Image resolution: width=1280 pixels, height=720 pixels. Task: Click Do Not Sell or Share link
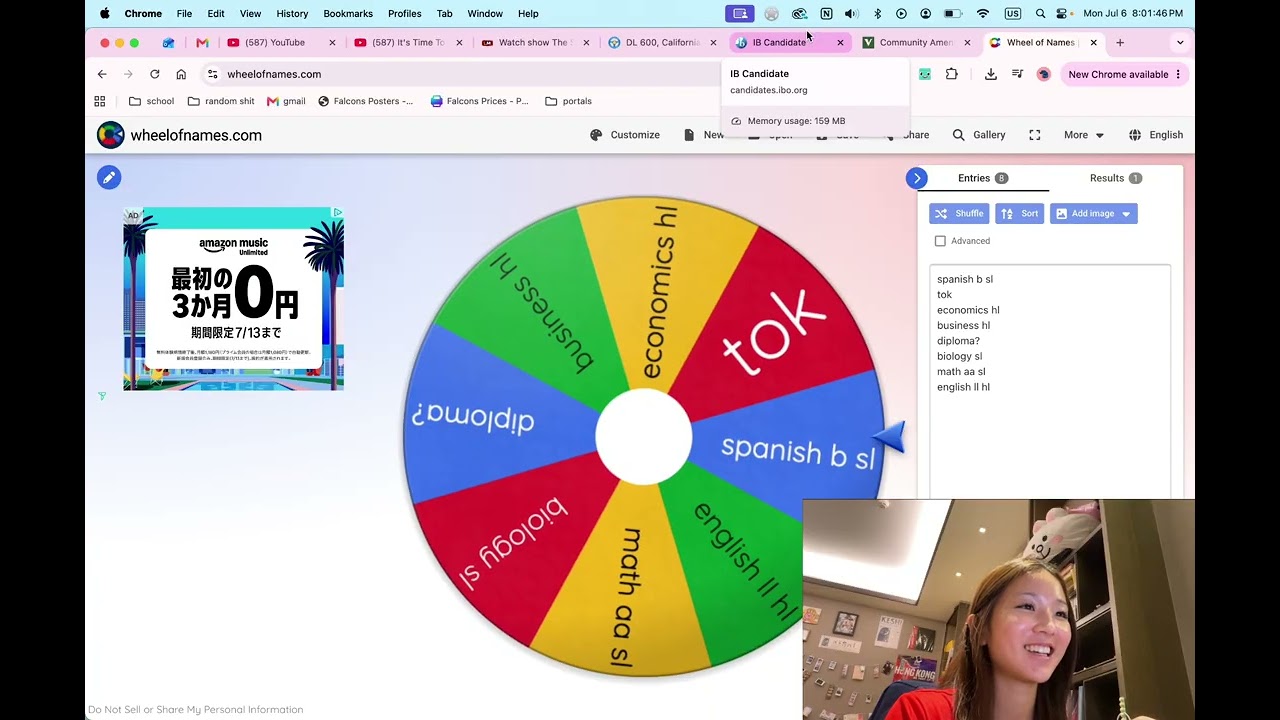click(x=196, y=710)
